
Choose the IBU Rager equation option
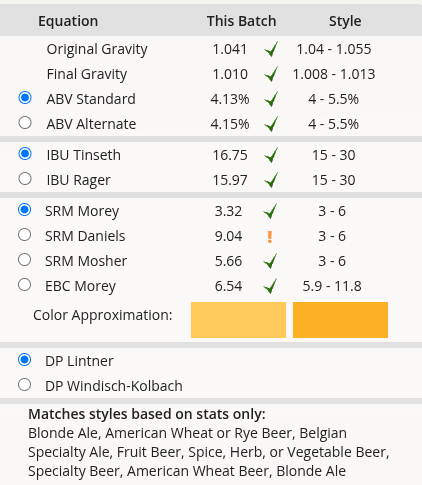point(25,179)
